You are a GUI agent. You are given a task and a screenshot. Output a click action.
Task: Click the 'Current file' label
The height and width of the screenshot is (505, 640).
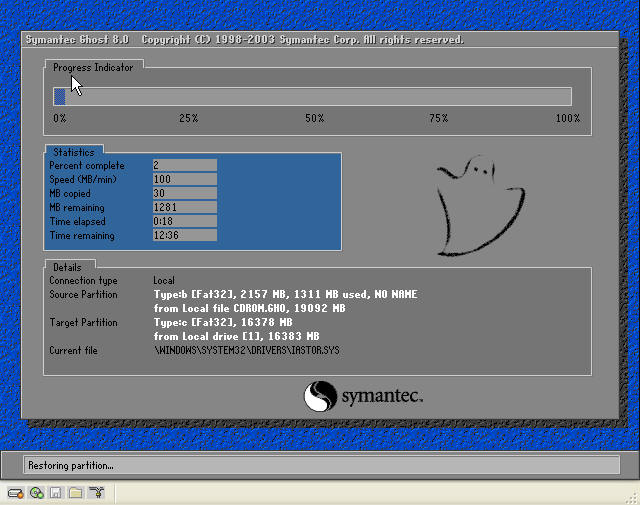73,350
